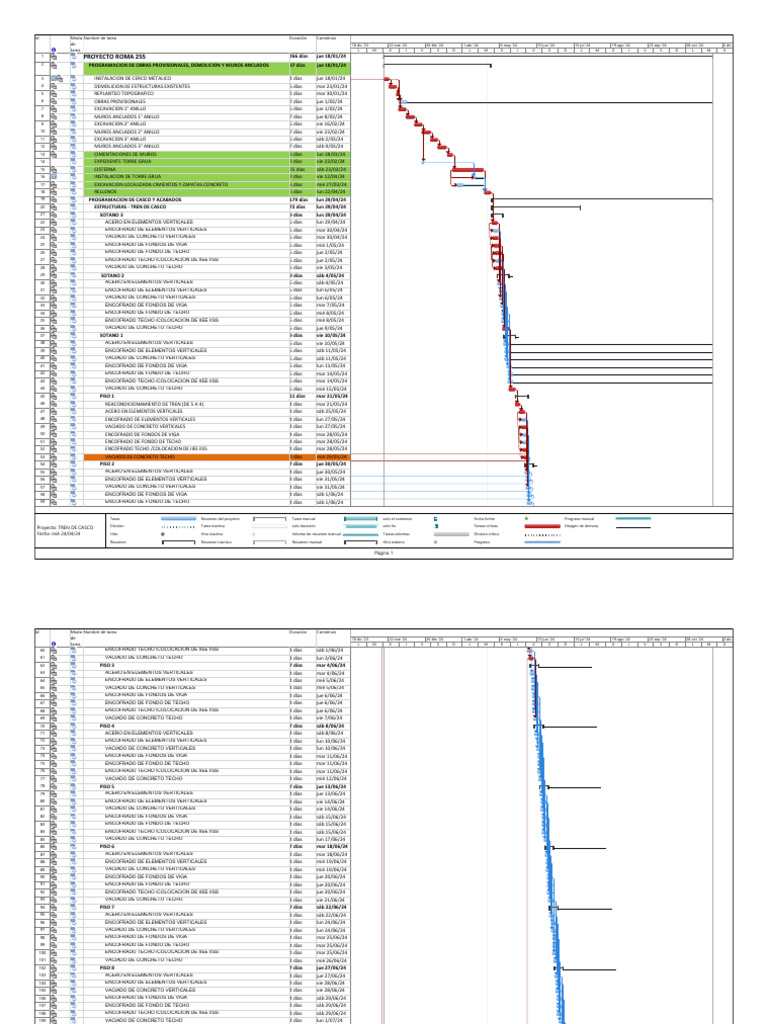768x1024 pixels.
Task: Select the 'PISO 8' summary on second page
Action: click(106, 968)
